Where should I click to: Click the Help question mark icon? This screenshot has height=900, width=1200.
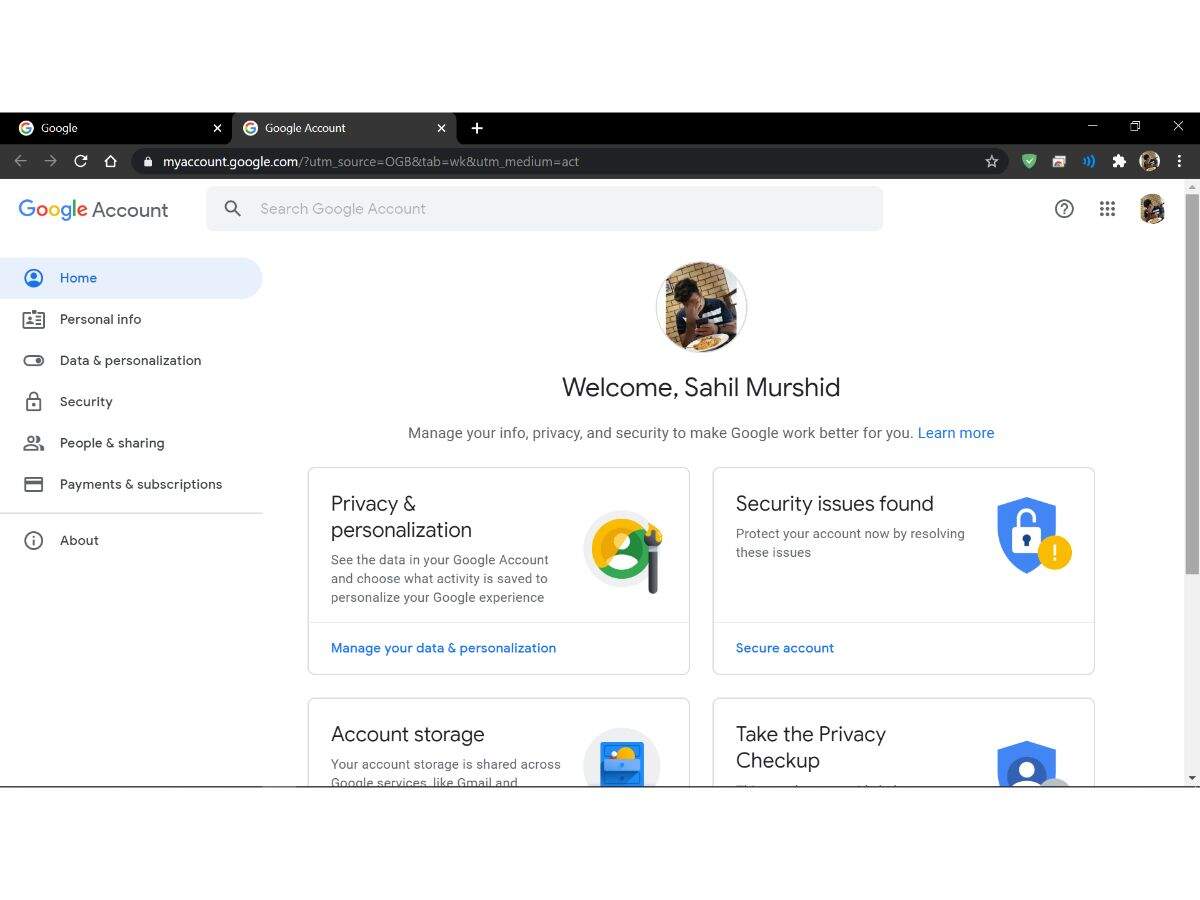coord(1064,209)
